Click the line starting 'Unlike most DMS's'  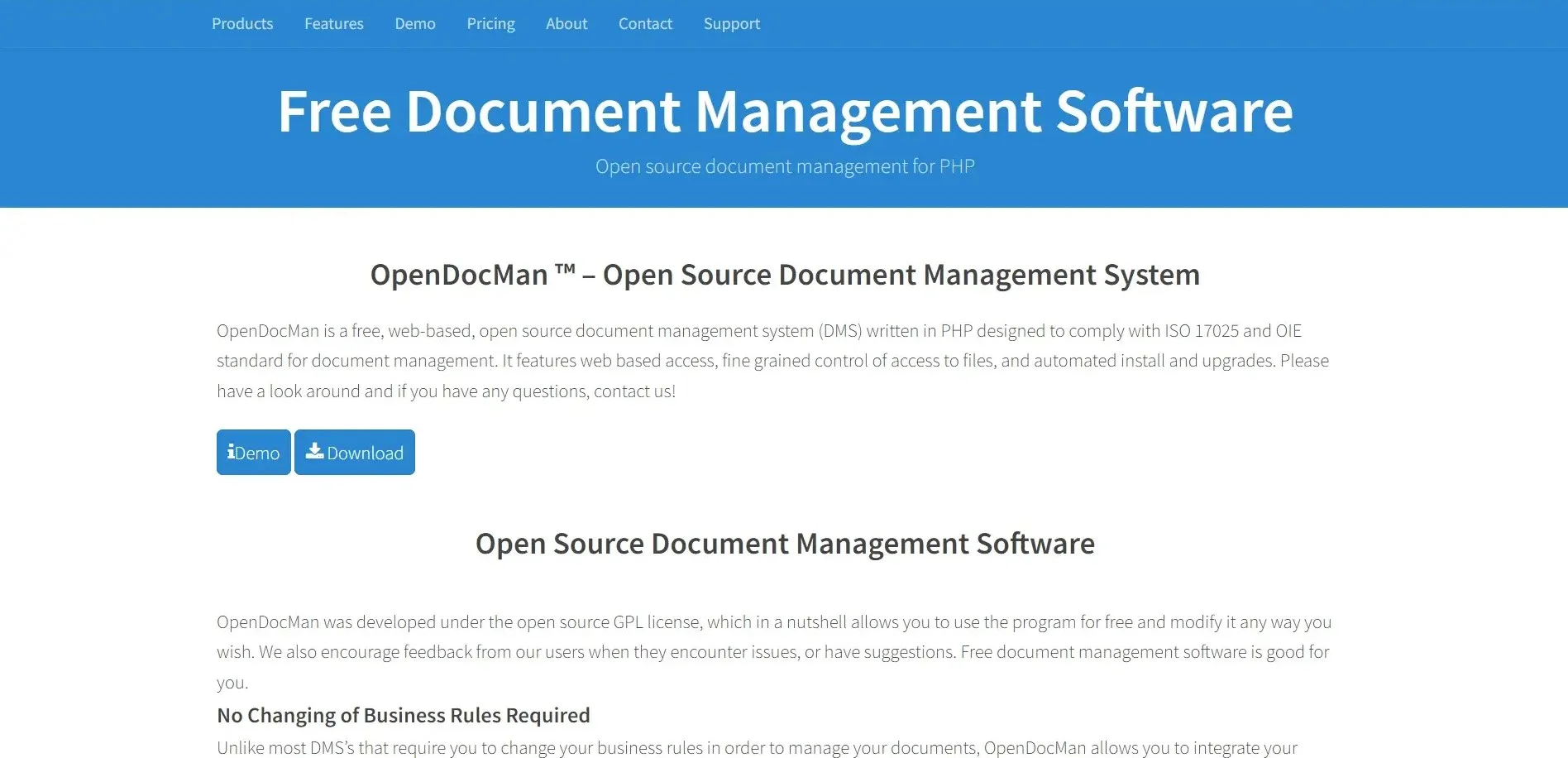click(x=757, y=748)
